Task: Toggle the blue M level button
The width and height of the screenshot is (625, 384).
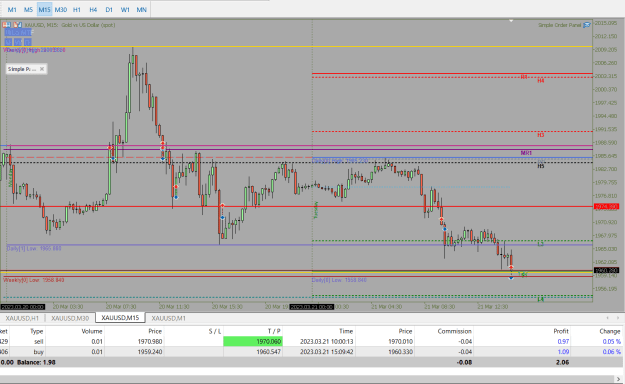Action: click(x=8, y=42)
